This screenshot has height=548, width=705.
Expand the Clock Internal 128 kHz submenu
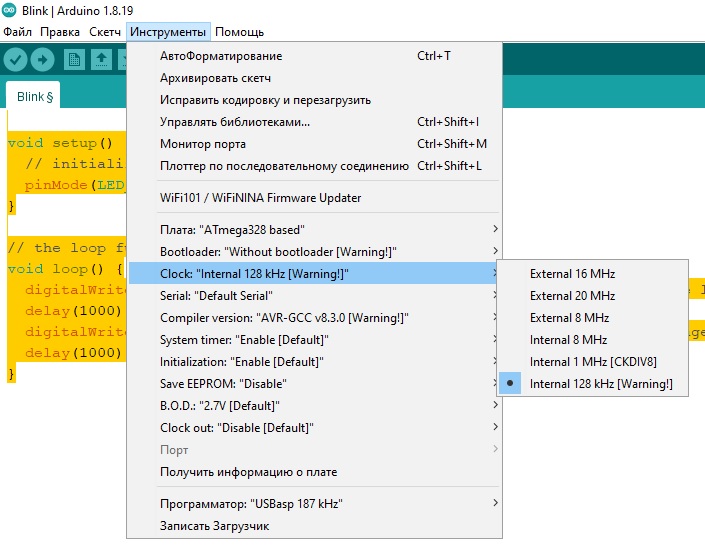tap(314, 273)
